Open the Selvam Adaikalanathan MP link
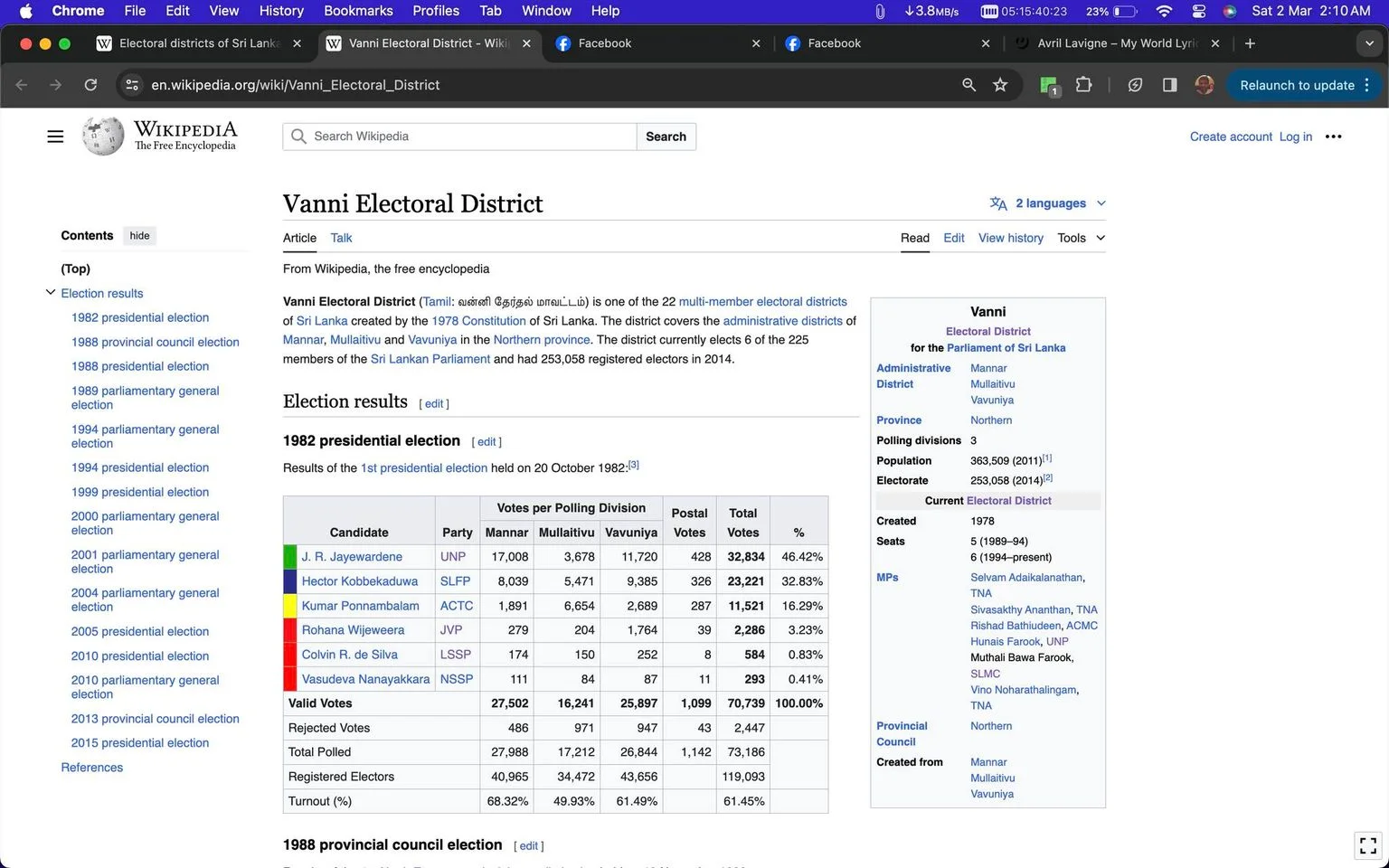Viewport: 1389px width, 868px height. tap(1026, 578)
